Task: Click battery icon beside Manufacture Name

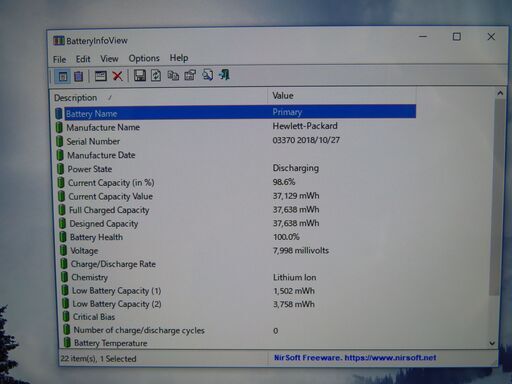Action: 59,127
